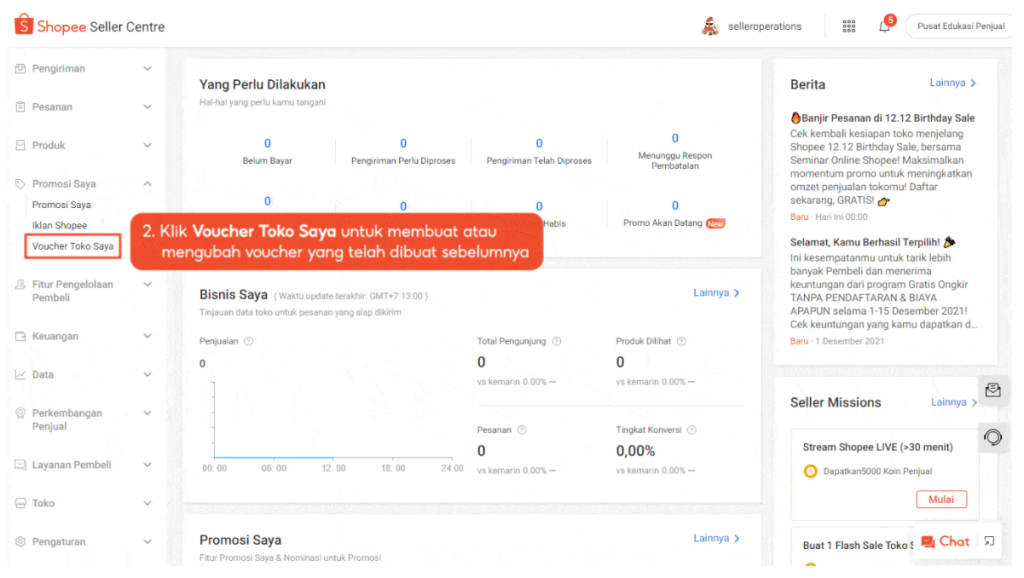Click the Penjualan help question icon
This screenshot has height=578, width=1024.
tap(249, 342)
